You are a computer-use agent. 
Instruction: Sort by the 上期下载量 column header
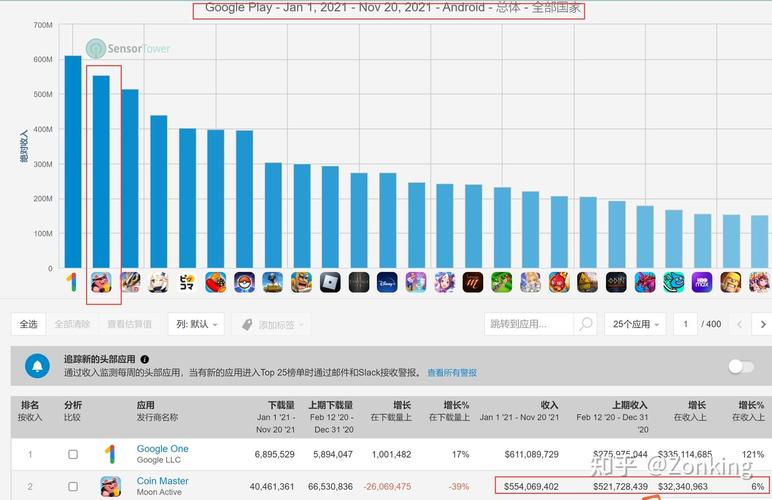(x=331, y=405)
